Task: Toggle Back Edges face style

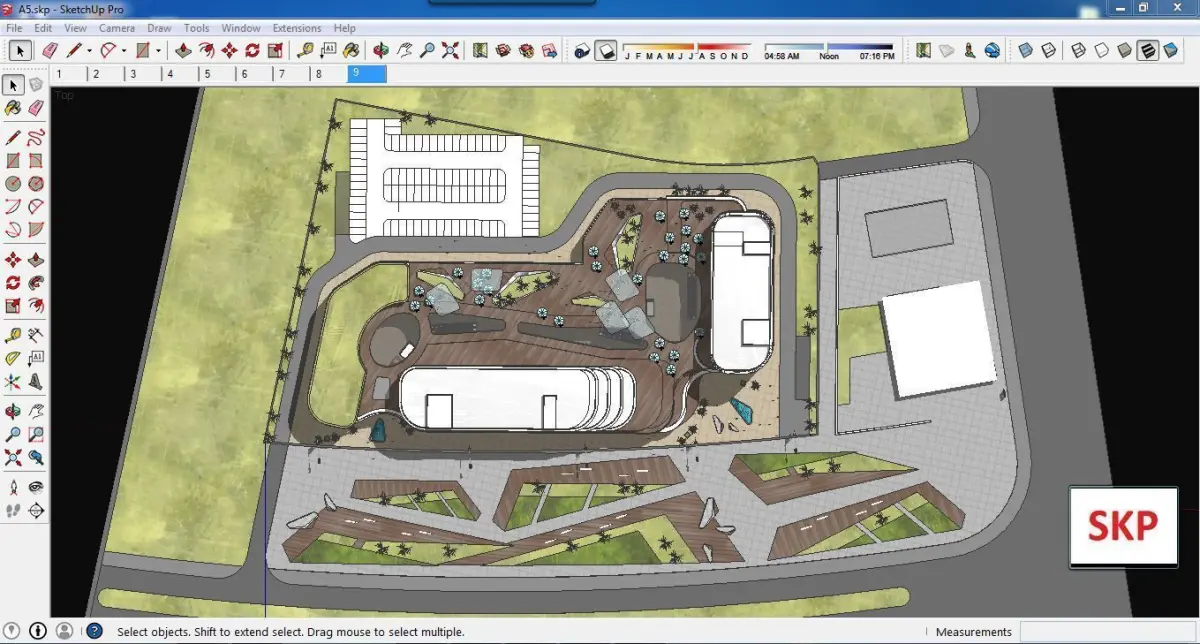Action: point(1047,50)
